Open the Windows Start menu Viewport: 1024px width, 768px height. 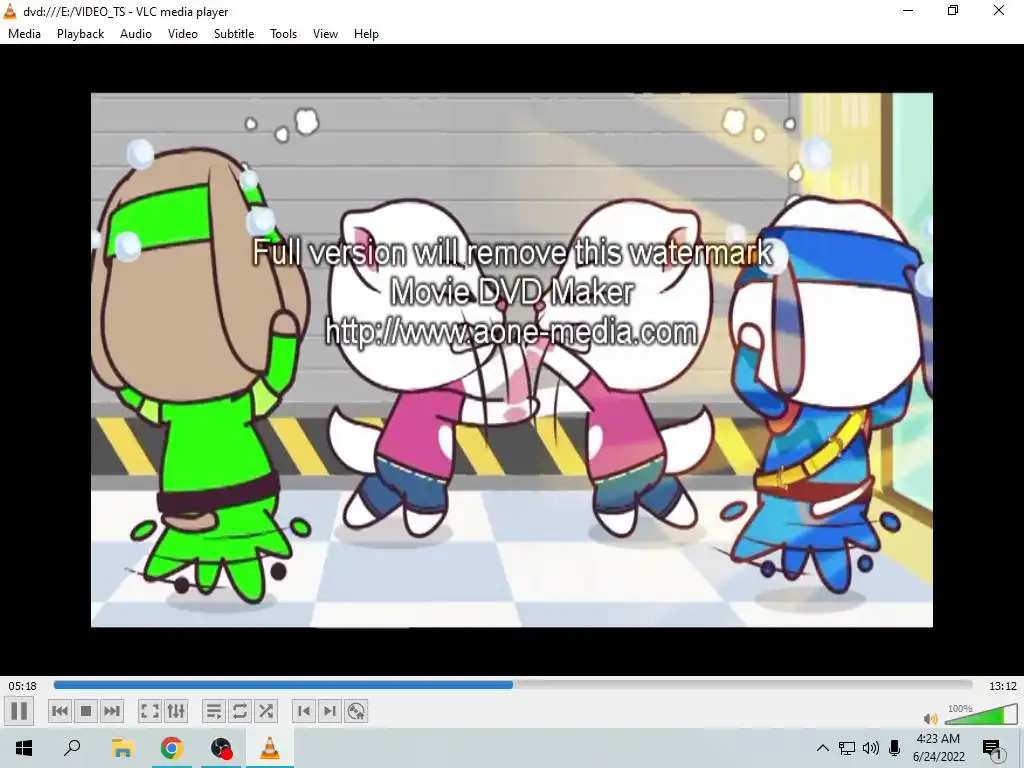click(24, 748)
